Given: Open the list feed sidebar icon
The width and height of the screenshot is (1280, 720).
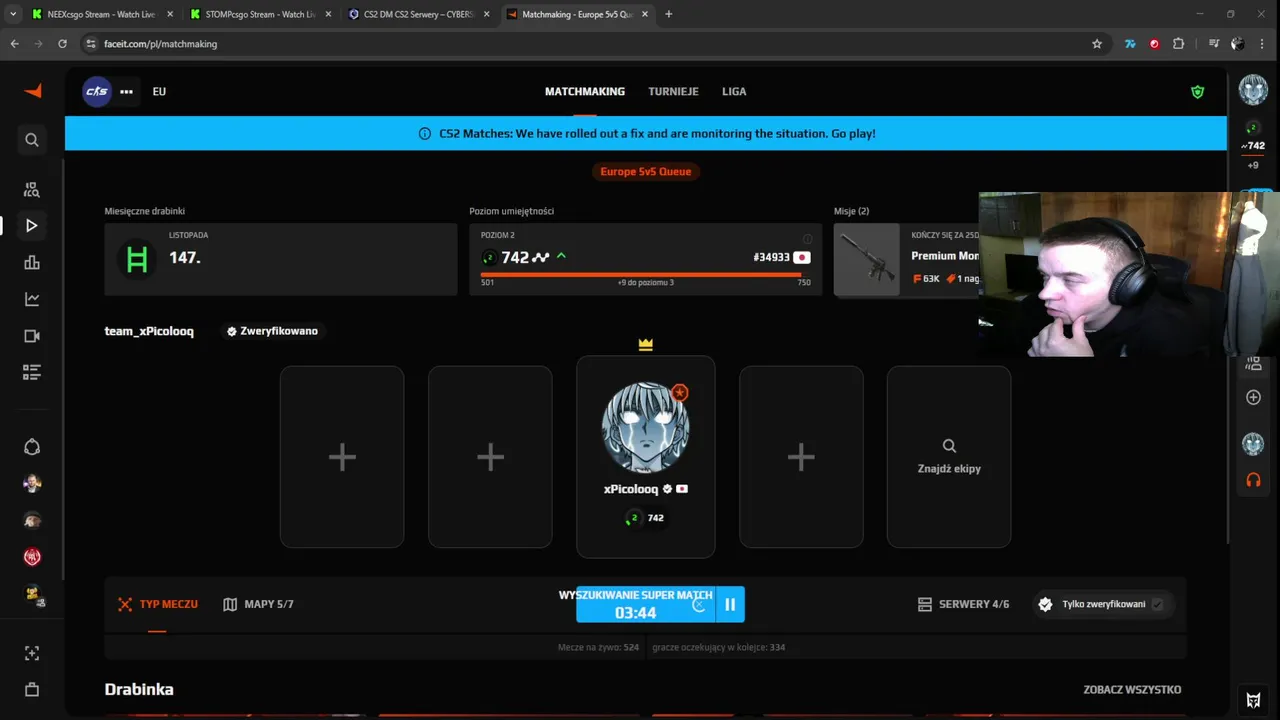Looking at the screenshot, I should (x=32, y=372).
